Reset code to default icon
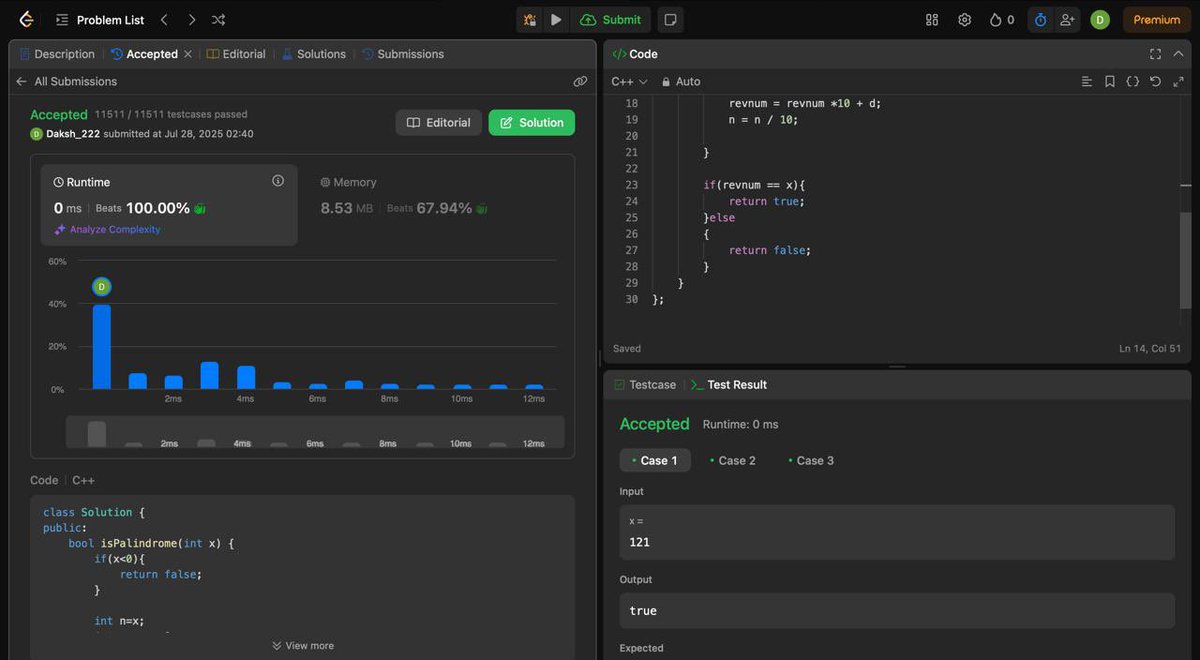Image resolution: width=1200 pixels, height=660 pixels. point(1155,81)
